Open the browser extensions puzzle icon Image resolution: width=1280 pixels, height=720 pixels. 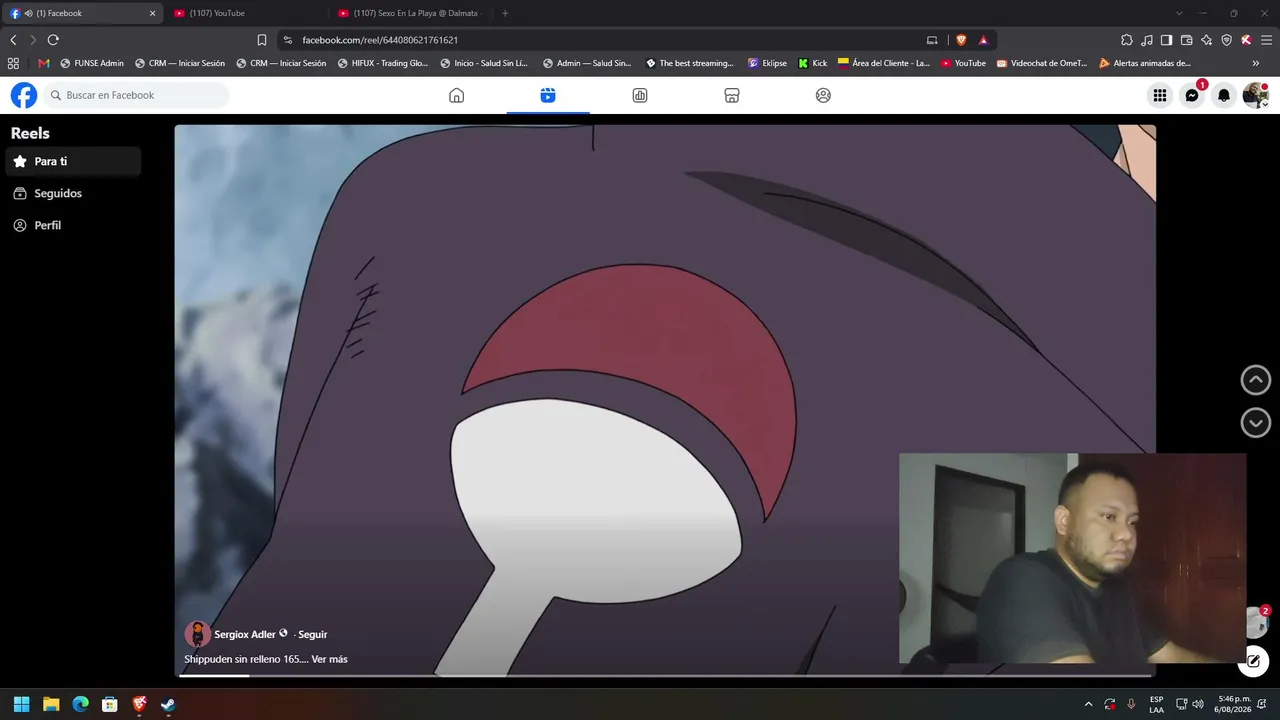(x=1127, y=40)
